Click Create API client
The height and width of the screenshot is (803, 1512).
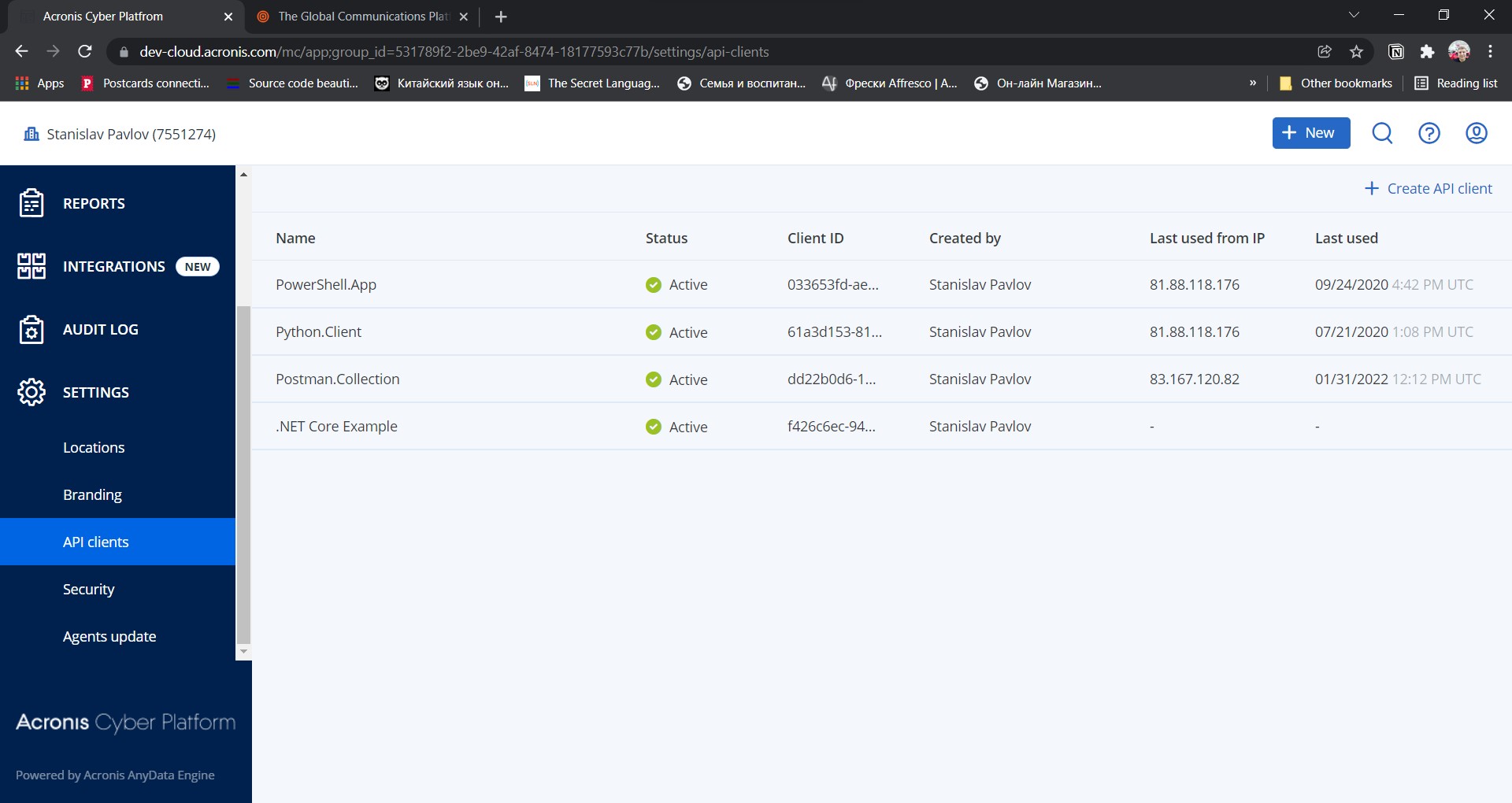pyautogui.click(x=1428, y=188)
